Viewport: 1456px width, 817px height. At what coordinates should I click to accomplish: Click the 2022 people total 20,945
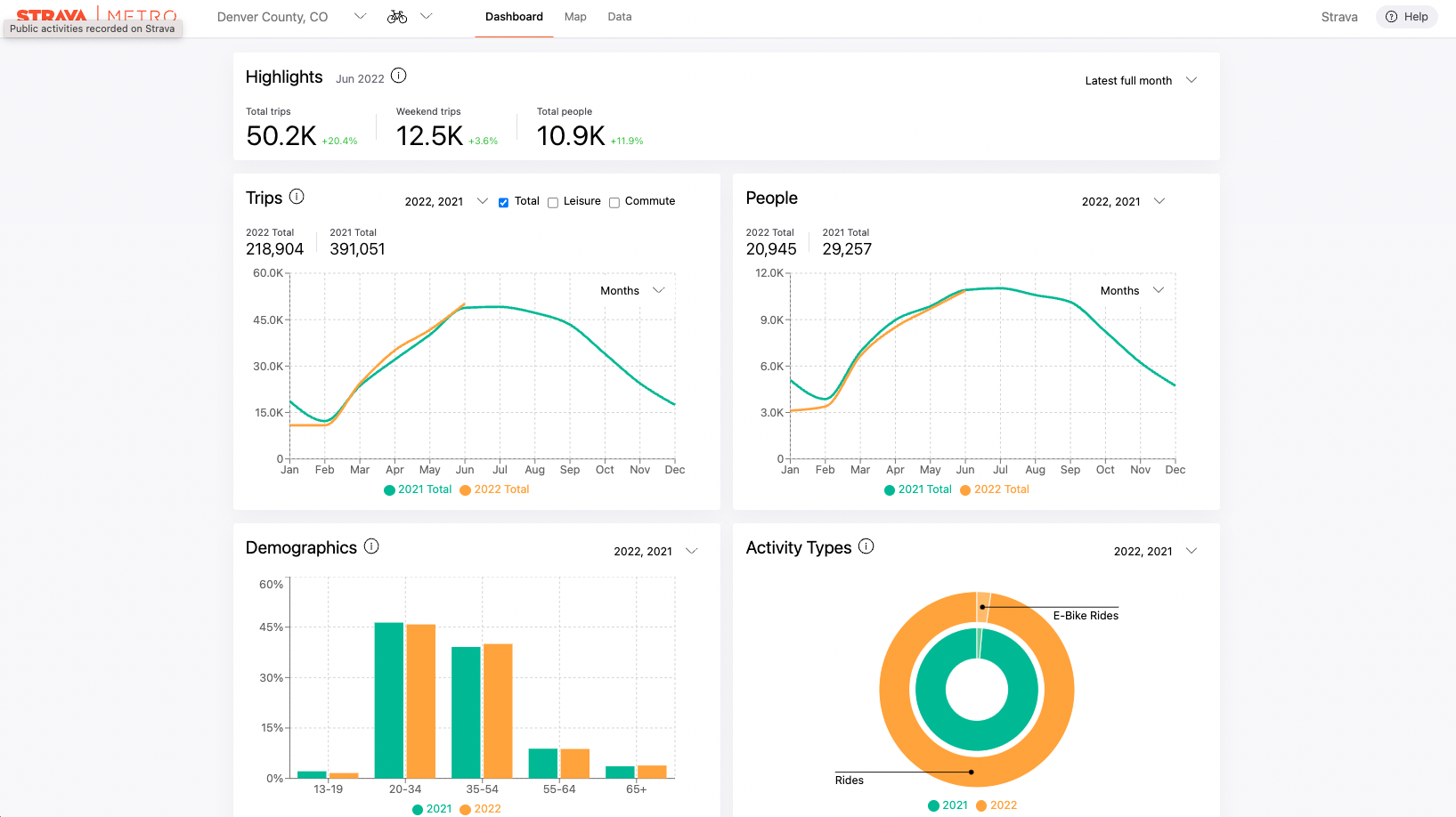[771, 249]
